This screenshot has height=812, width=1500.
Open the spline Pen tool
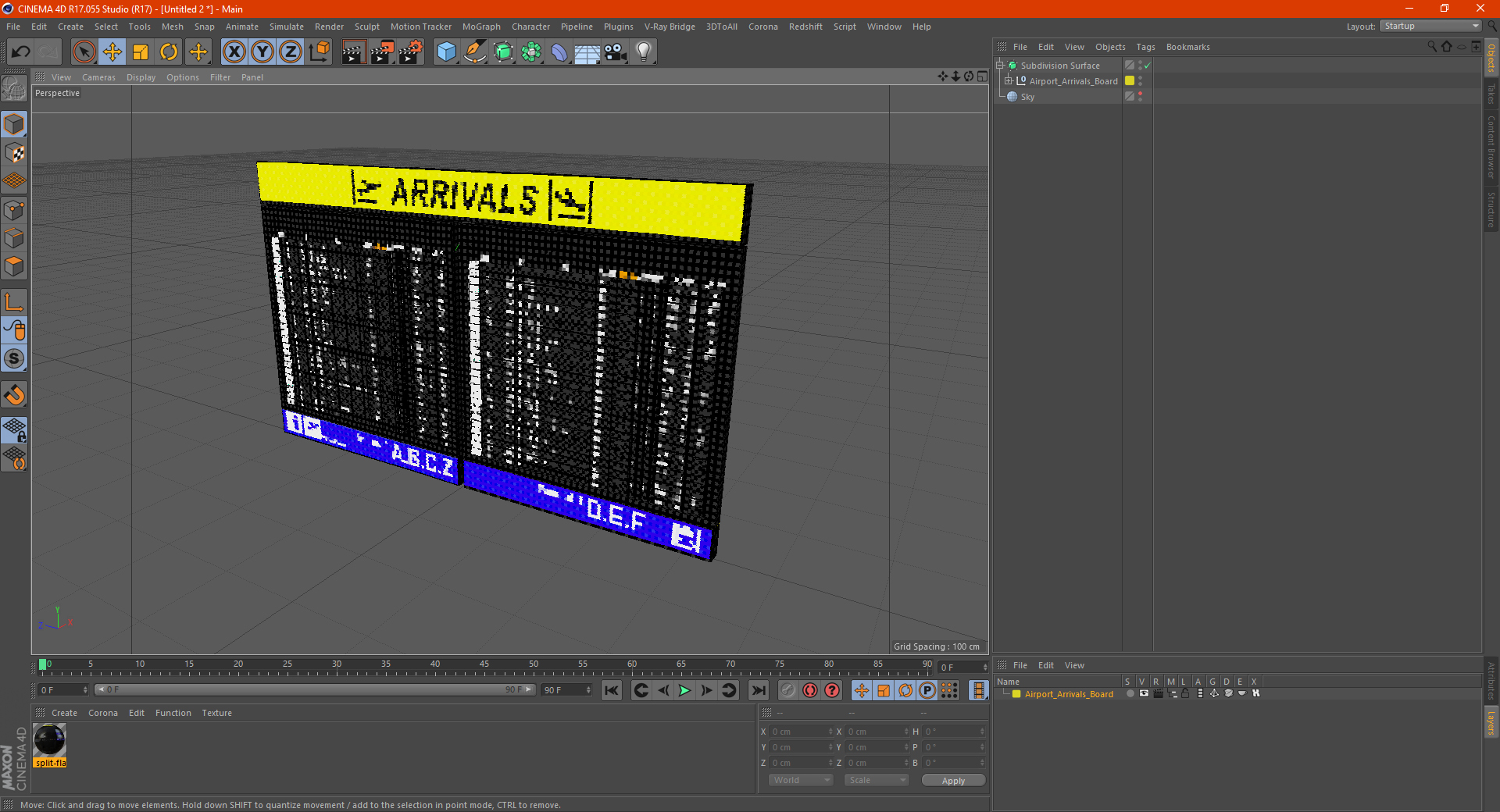[x=475, y=52]
